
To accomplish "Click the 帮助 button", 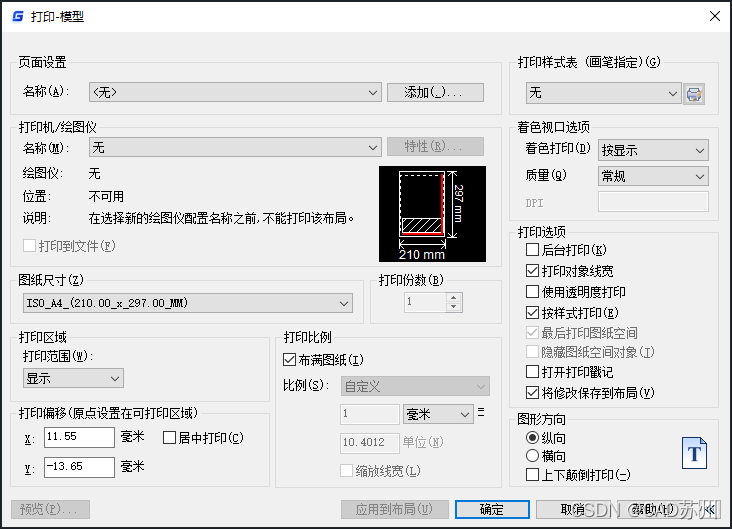I will [652, 509].
